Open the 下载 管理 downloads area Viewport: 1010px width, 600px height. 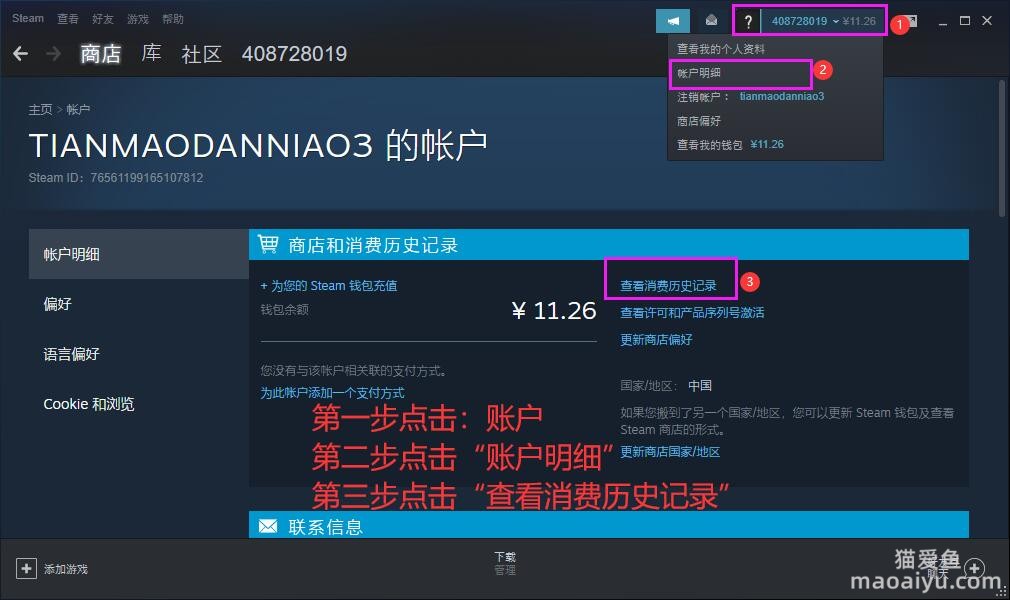point(505,563)
